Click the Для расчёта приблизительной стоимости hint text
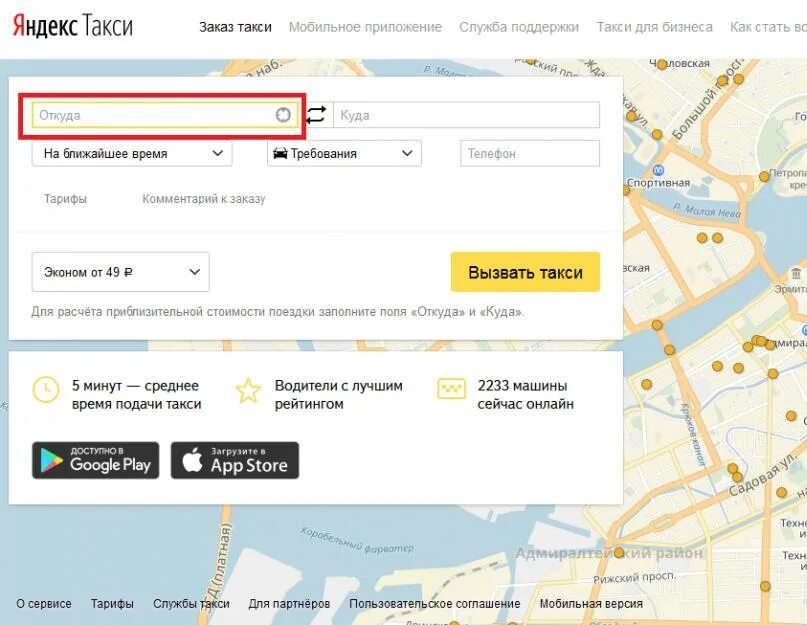Image resolution: width=807 pixels, height=625 pixels. 278,311
